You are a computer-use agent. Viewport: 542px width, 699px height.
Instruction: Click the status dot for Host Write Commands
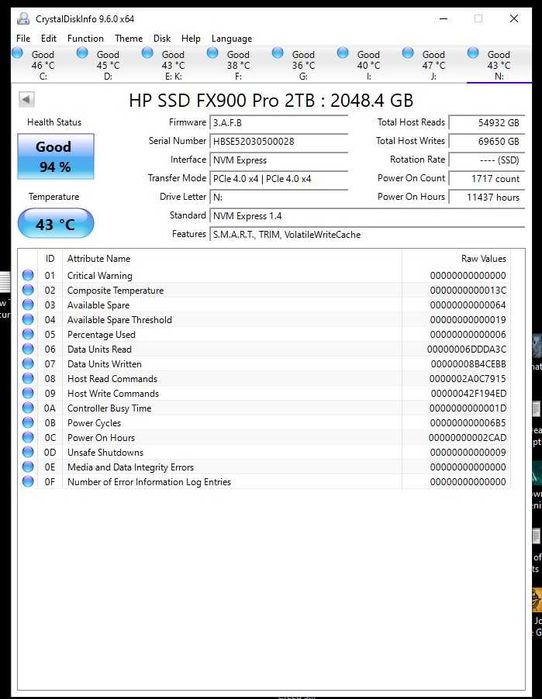tap(28, 393)
